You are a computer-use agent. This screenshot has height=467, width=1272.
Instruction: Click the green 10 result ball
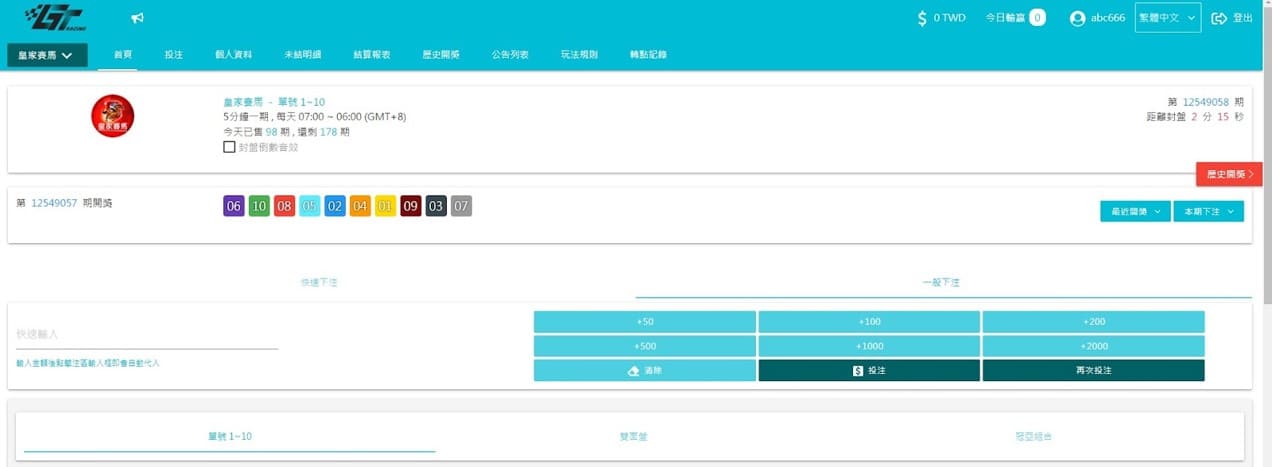coord(259,207)
